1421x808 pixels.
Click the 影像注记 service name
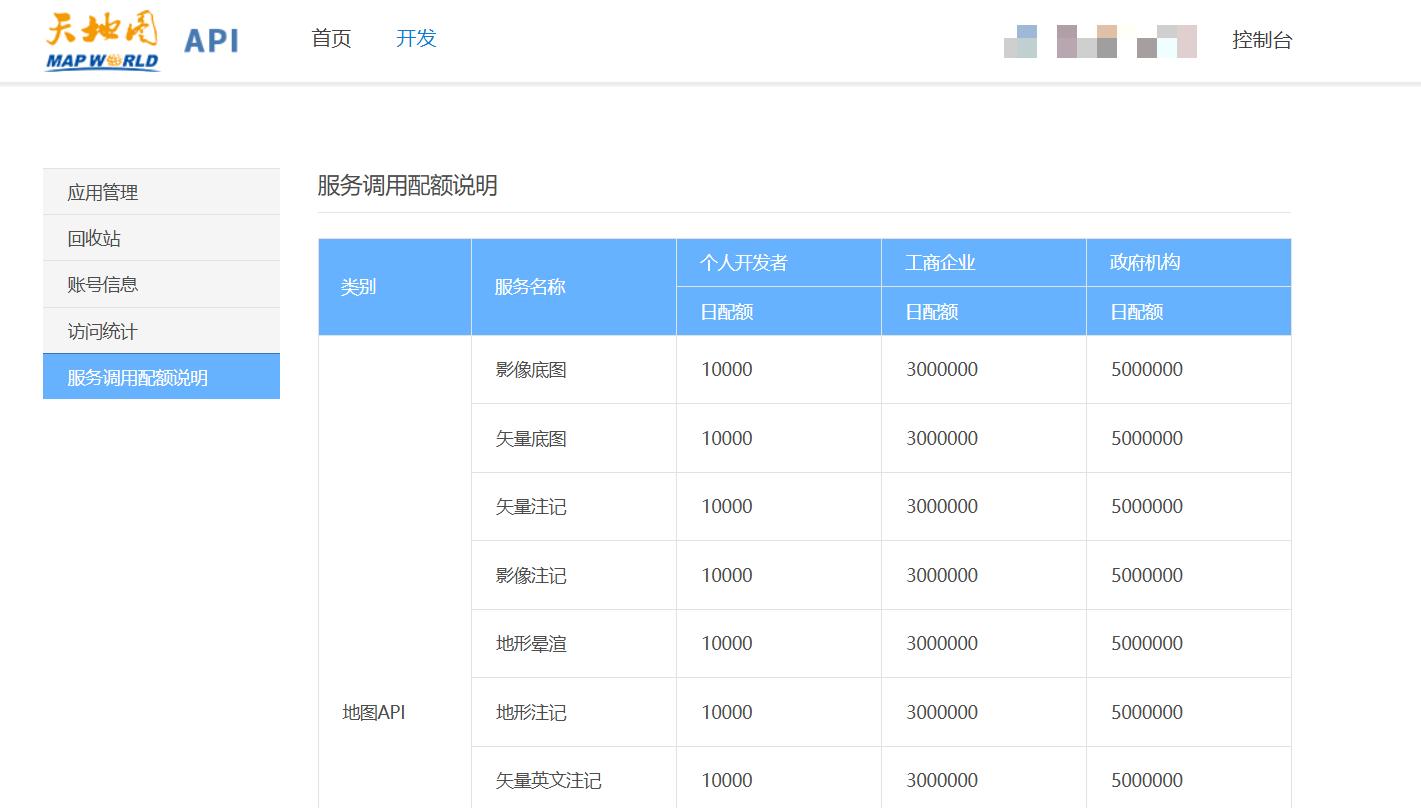[x=531, y=576]
